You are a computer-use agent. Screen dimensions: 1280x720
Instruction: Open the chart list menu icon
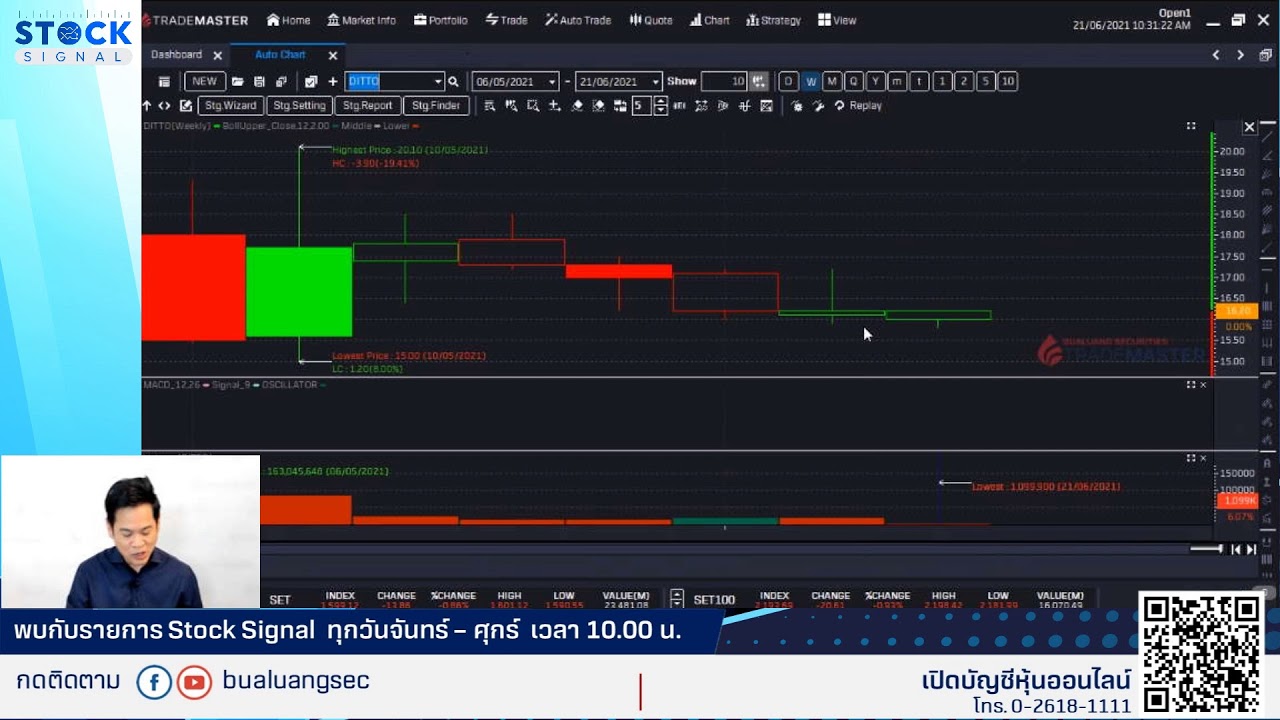pyautogui.click(x=164, y=82)
